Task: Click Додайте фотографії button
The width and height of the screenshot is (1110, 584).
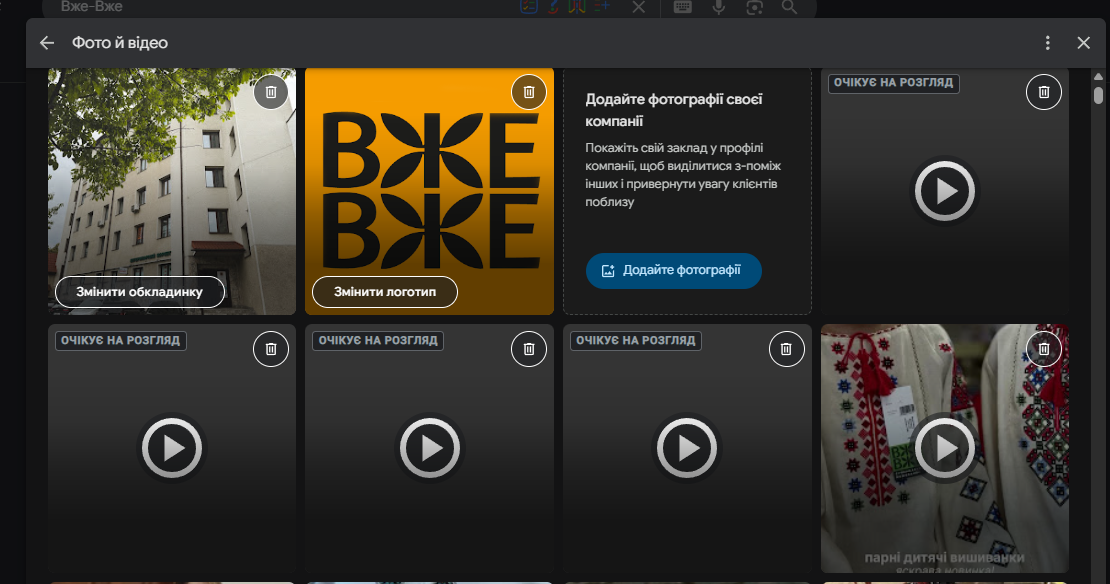Action: click(673, 270)
